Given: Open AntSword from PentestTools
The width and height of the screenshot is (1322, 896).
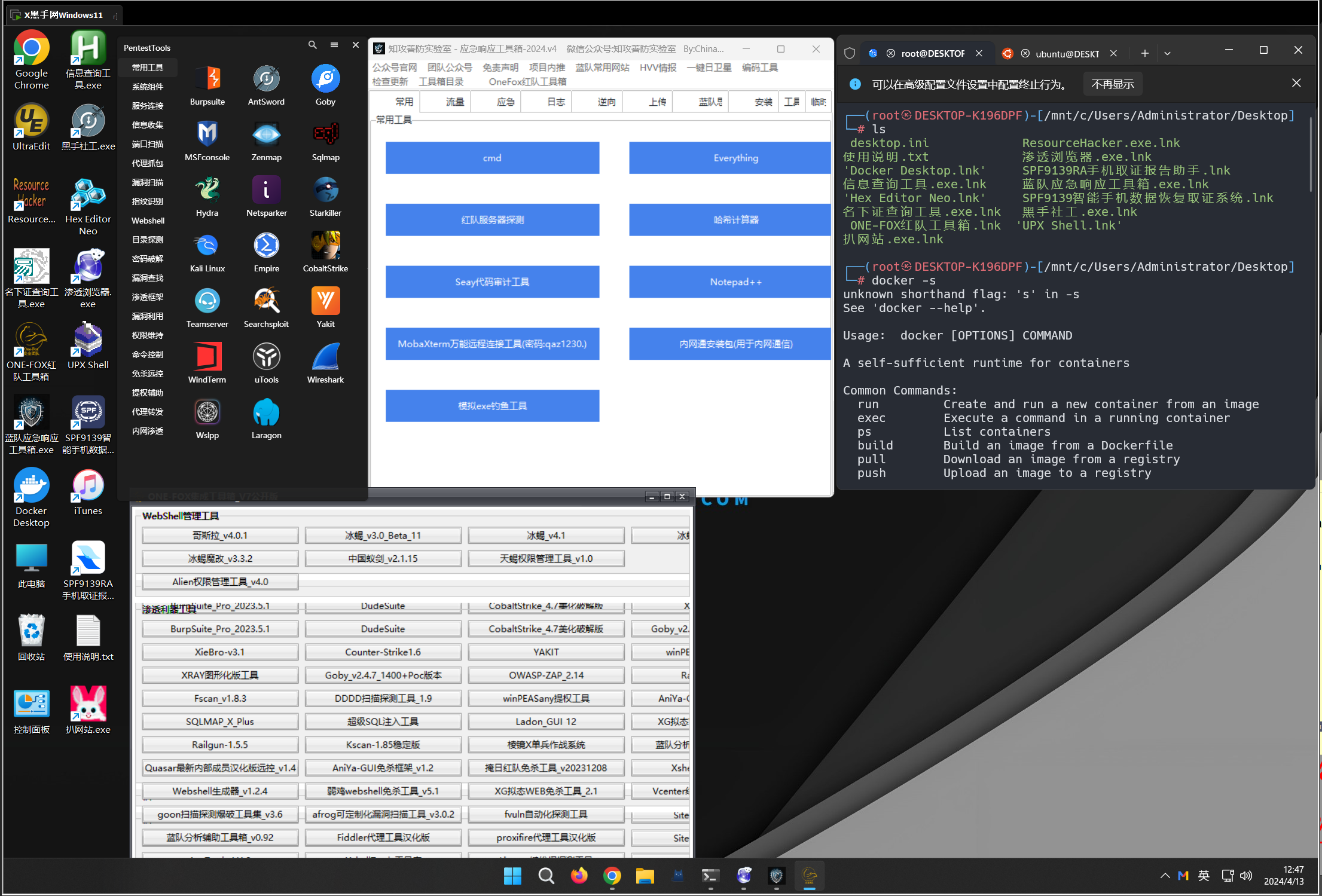Looking at the screenshot, I should click(x=266, y=86).
